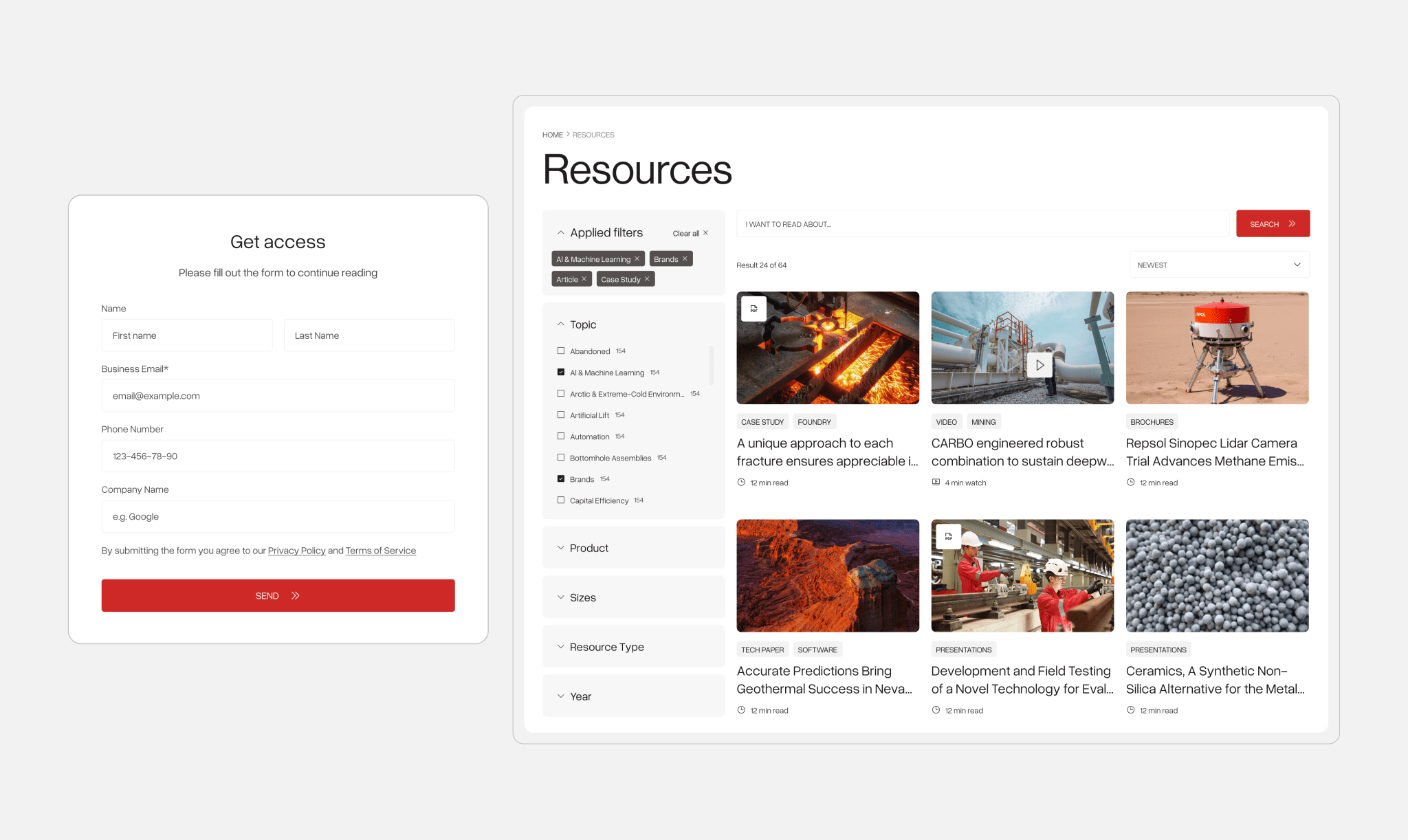The width and height of the screenshot is (1408, 840).
Task: Go to HOME via the breadcrumb
Action: coord(552,134)
